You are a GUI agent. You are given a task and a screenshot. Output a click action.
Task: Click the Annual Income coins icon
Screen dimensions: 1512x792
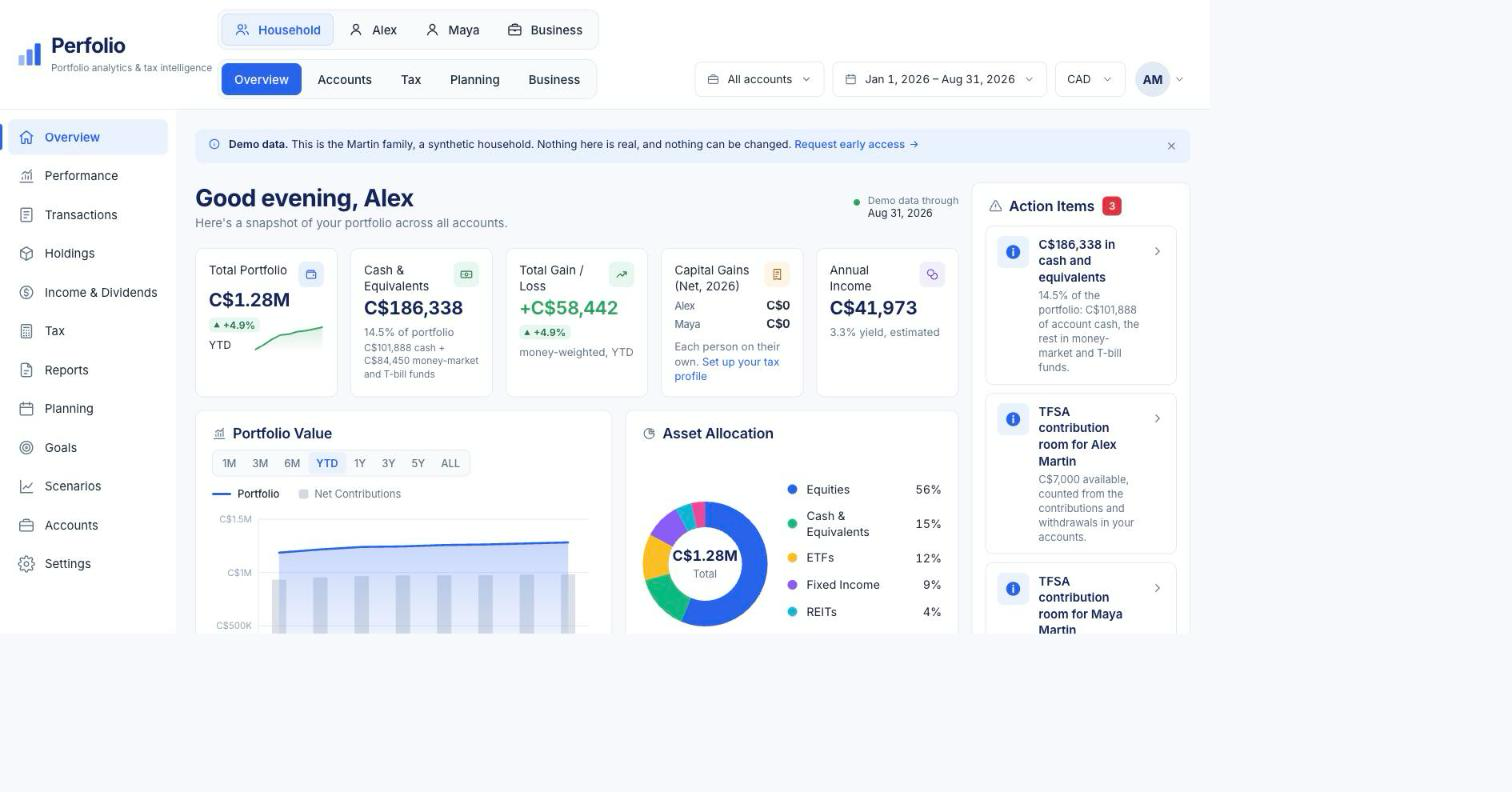coord(932,274)
